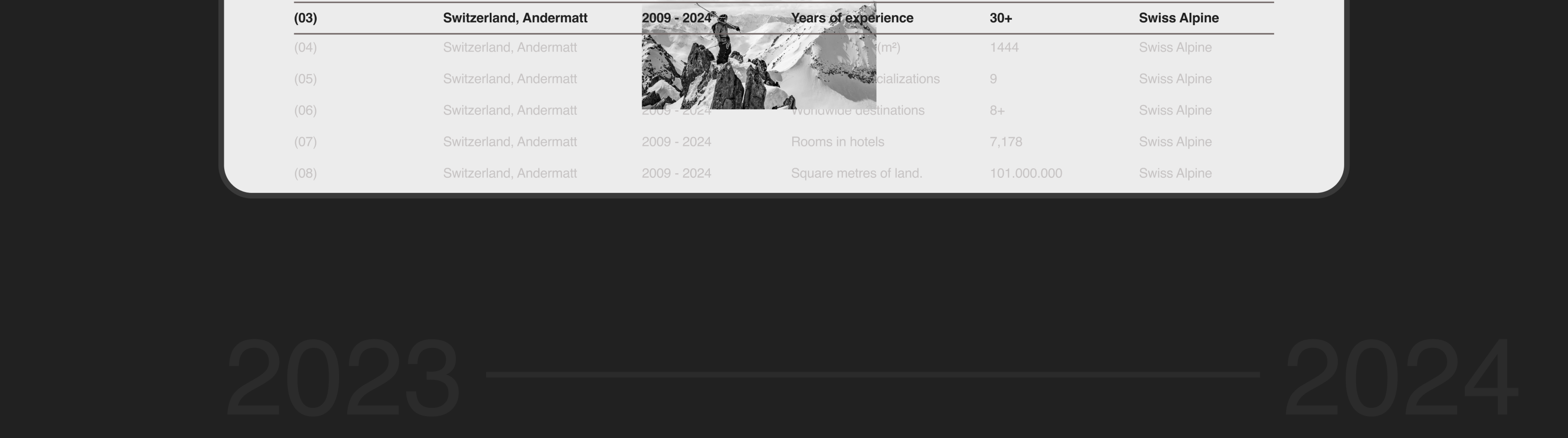The width and height of the screenshot is (1568, 438).
Task: Click the "8+" value
Action: [x=997, y=111]
